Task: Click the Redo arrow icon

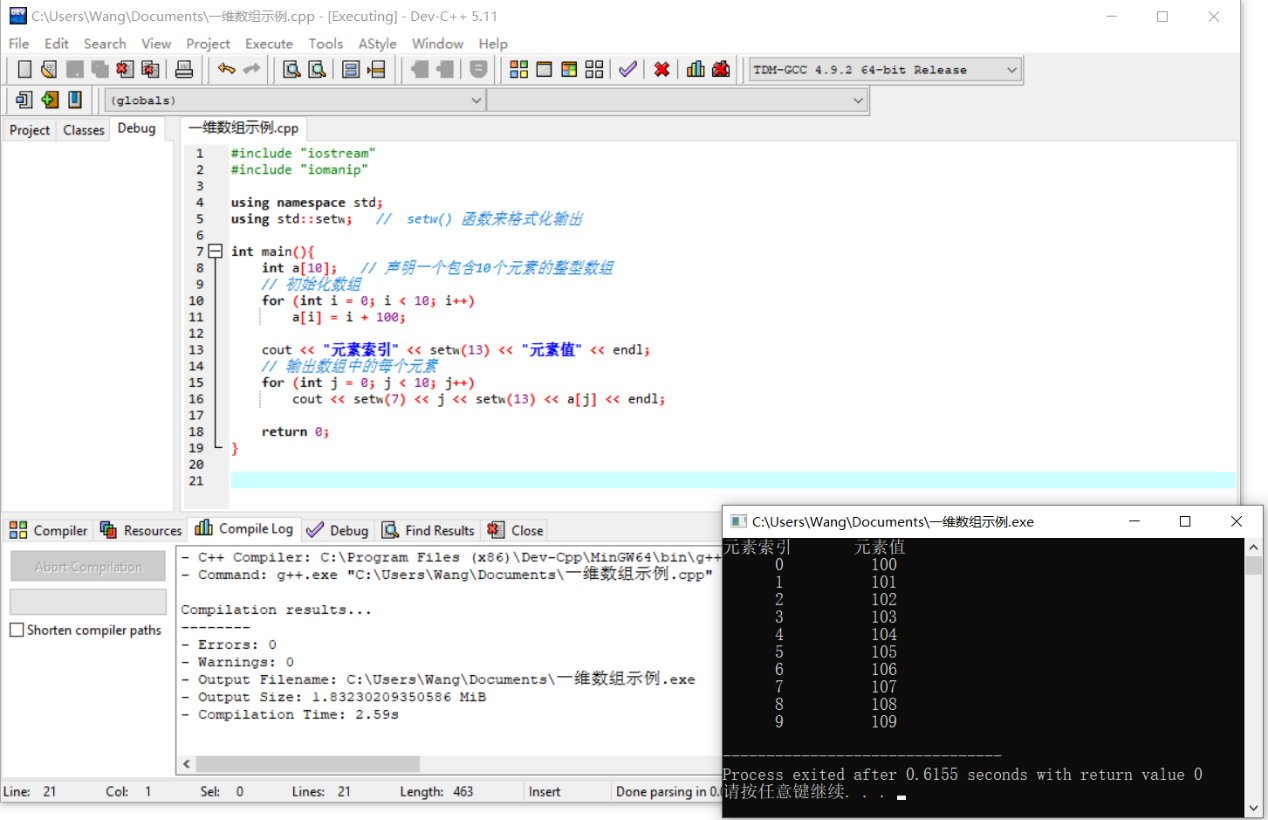Action: 252,69
